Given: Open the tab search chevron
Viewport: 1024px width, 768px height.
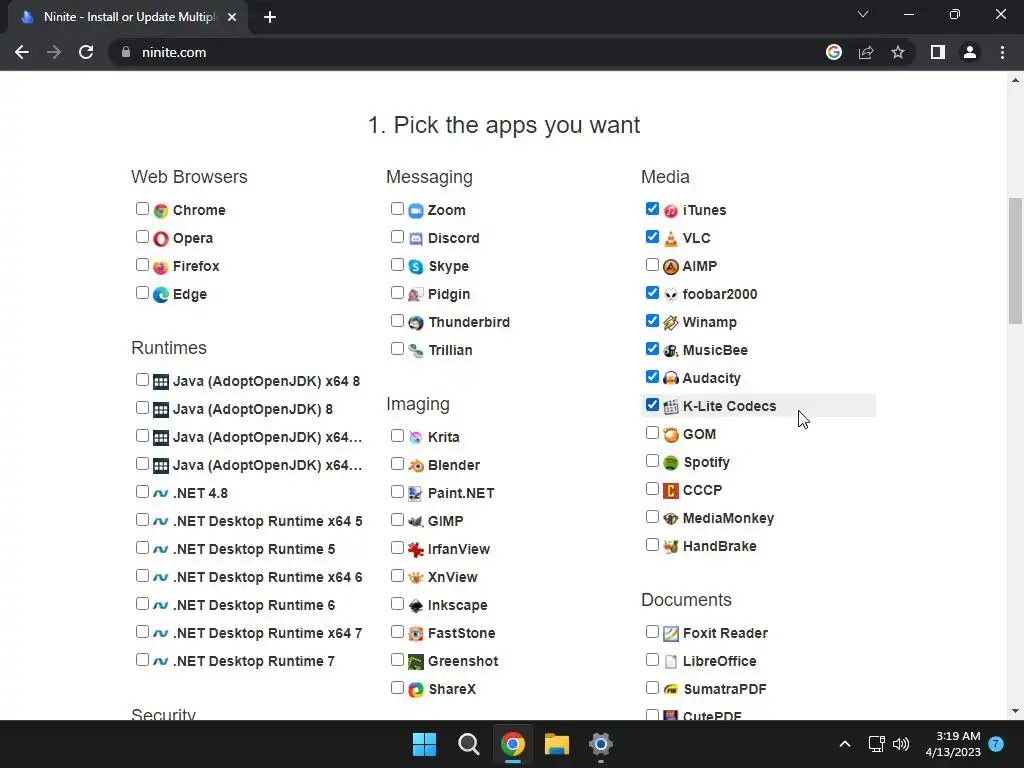Looking at the screenshot, I should (x=863, y=14).
